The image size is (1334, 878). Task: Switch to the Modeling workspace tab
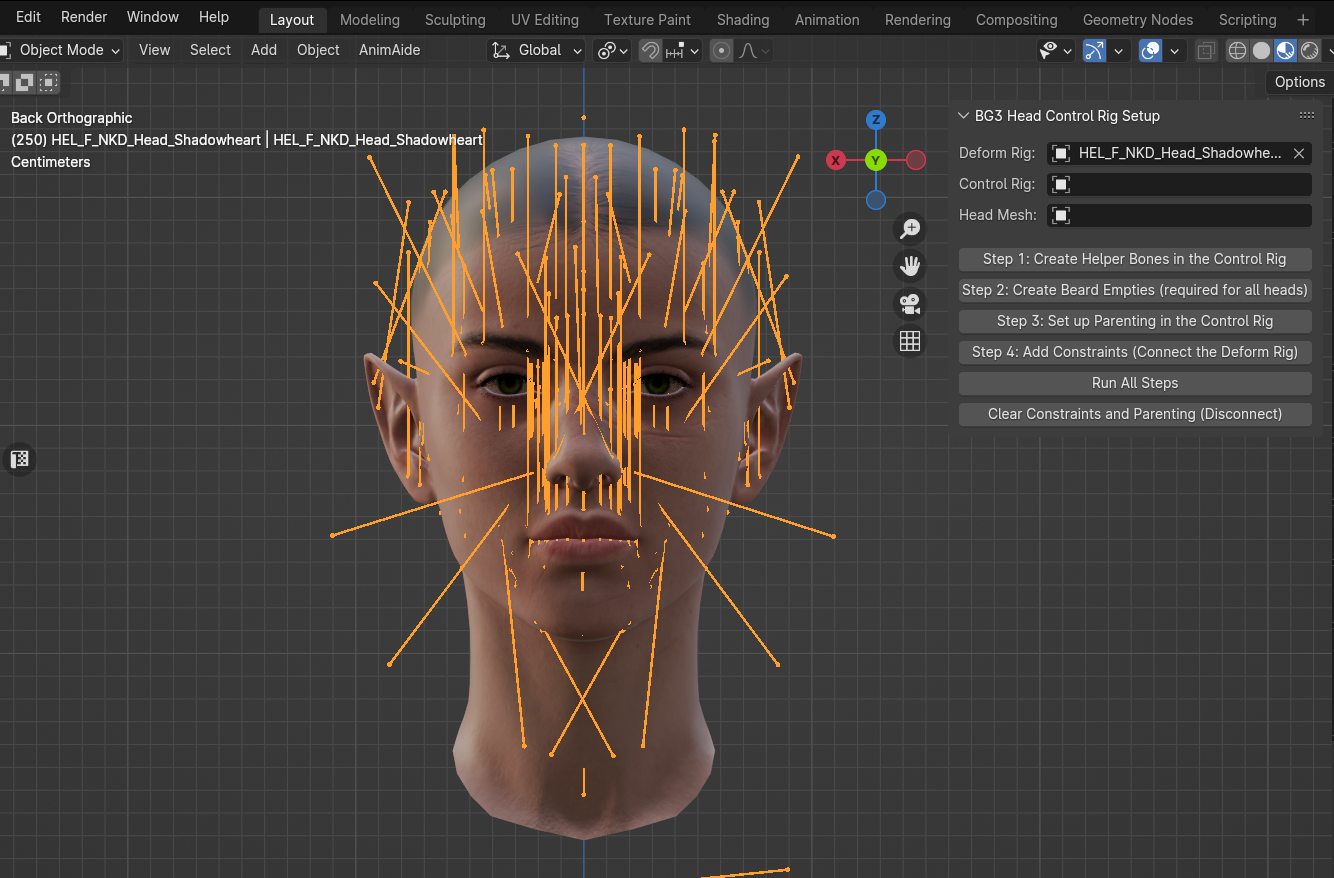tap(370, 20)
